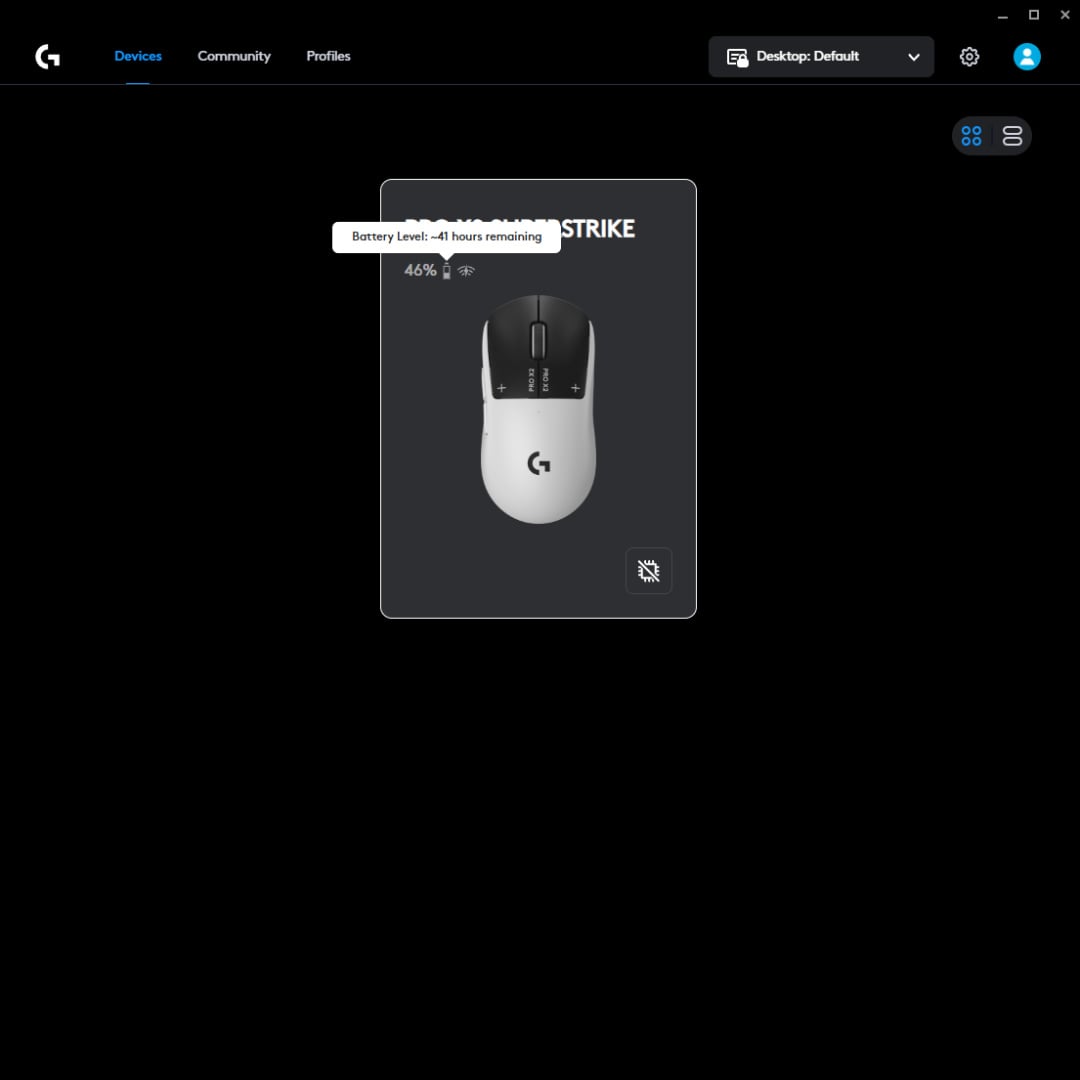Image resolution: width=1080 pixels, height=1080 pixels.
Task: Click the battery status icon
Action: pos(446,269)
